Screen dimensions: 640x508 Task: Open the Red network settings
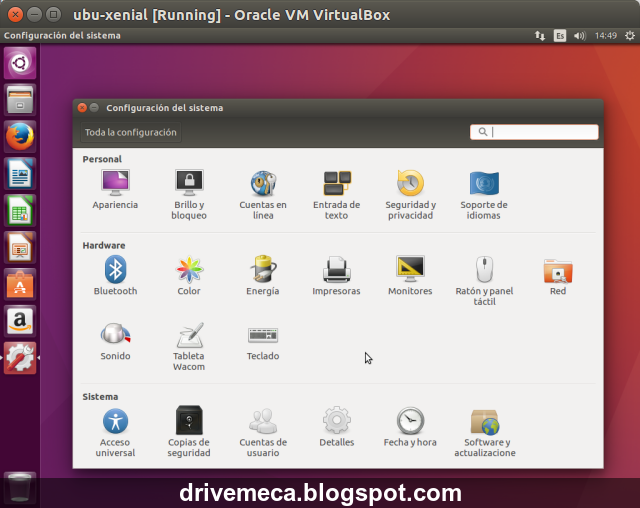point(558,275)
